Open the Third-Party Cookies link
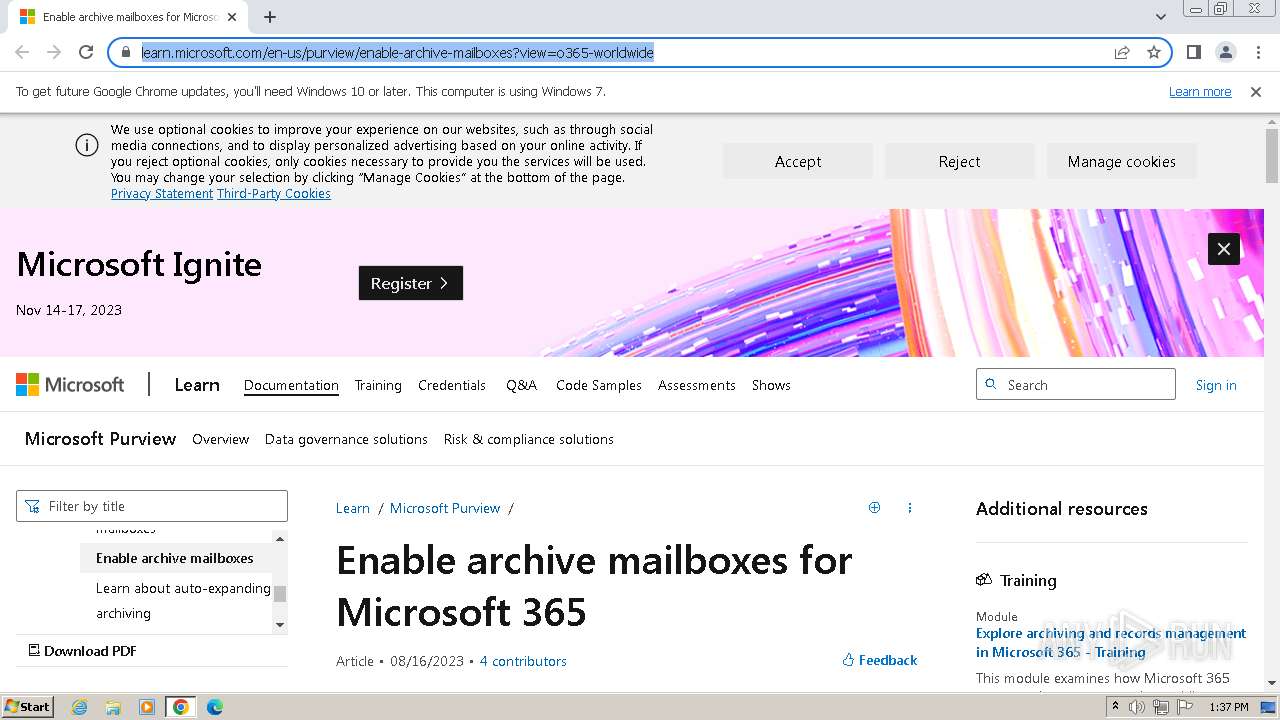Viewport: 1280px width, 720px height. pos(274,194)
